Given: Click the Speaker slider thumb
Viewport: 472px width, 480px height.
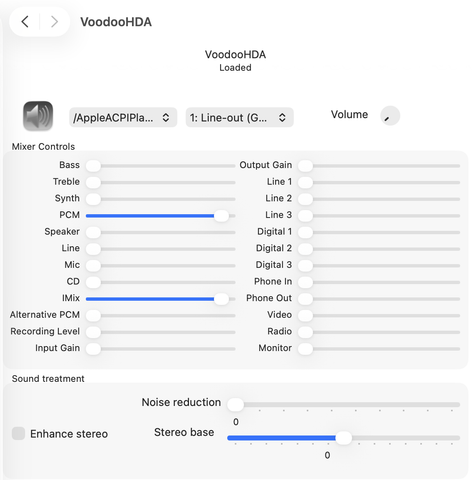Looking at the screenshot, I should [93, 232].
